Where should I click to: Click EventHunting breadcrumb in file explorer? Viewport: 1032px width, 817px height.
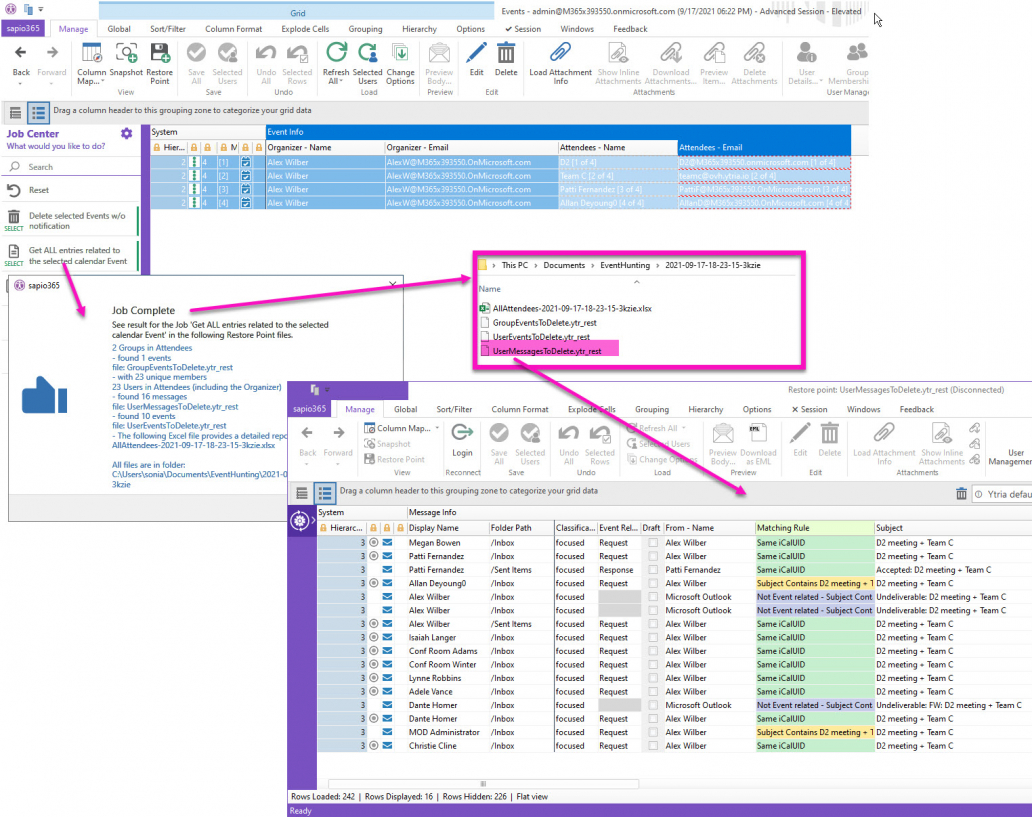click(625, 265)
